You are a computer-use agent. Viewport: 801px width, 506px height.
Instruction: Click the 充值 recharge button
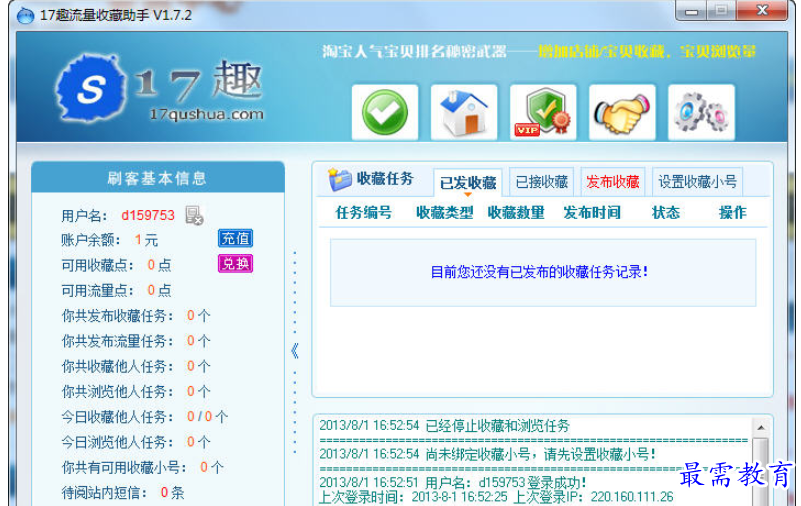click(x=235, y=238)
